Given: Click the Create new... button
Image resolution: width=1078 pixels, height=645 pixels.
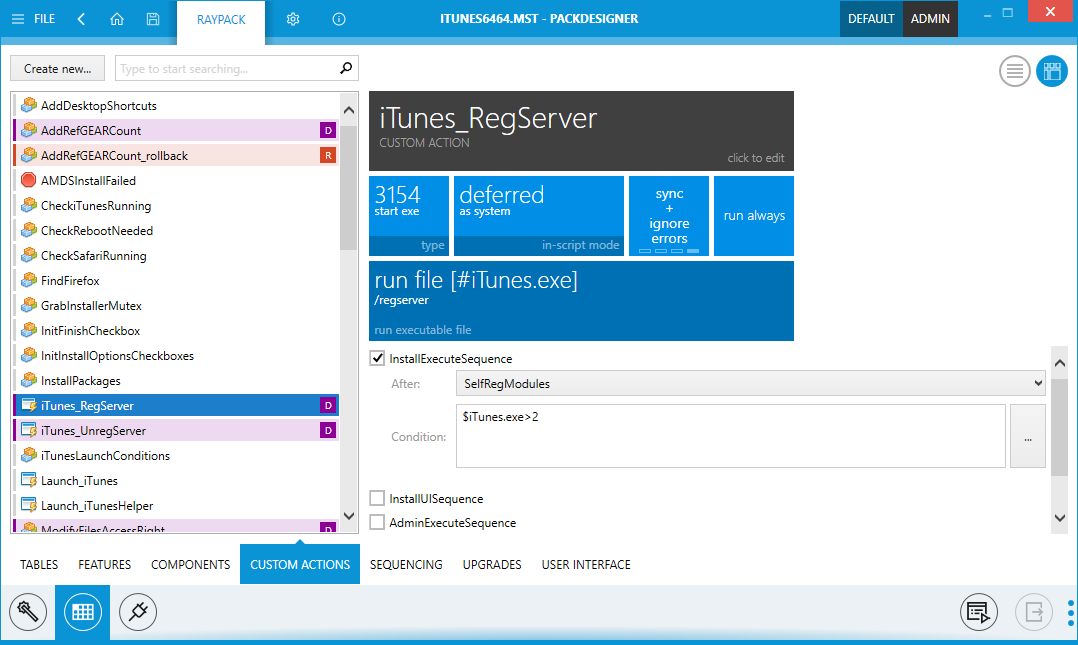Looking at the screenshot, I should (57, 67).
